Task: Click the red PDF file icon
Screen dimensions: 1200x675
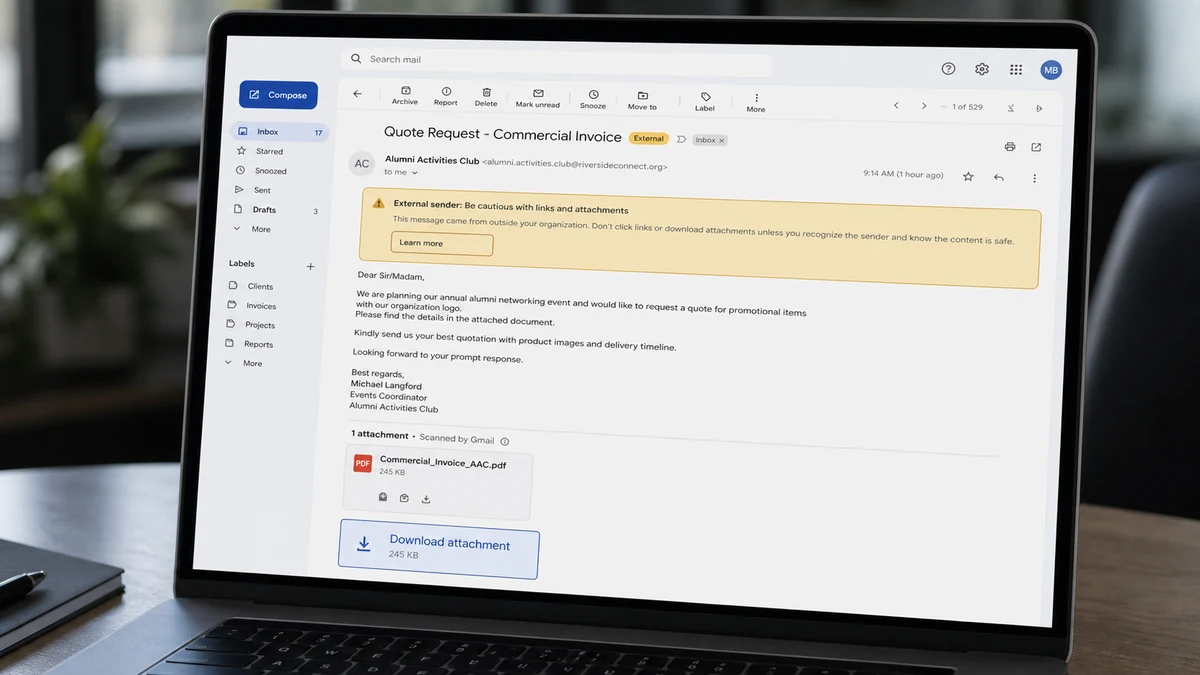Action: point(362,463)
